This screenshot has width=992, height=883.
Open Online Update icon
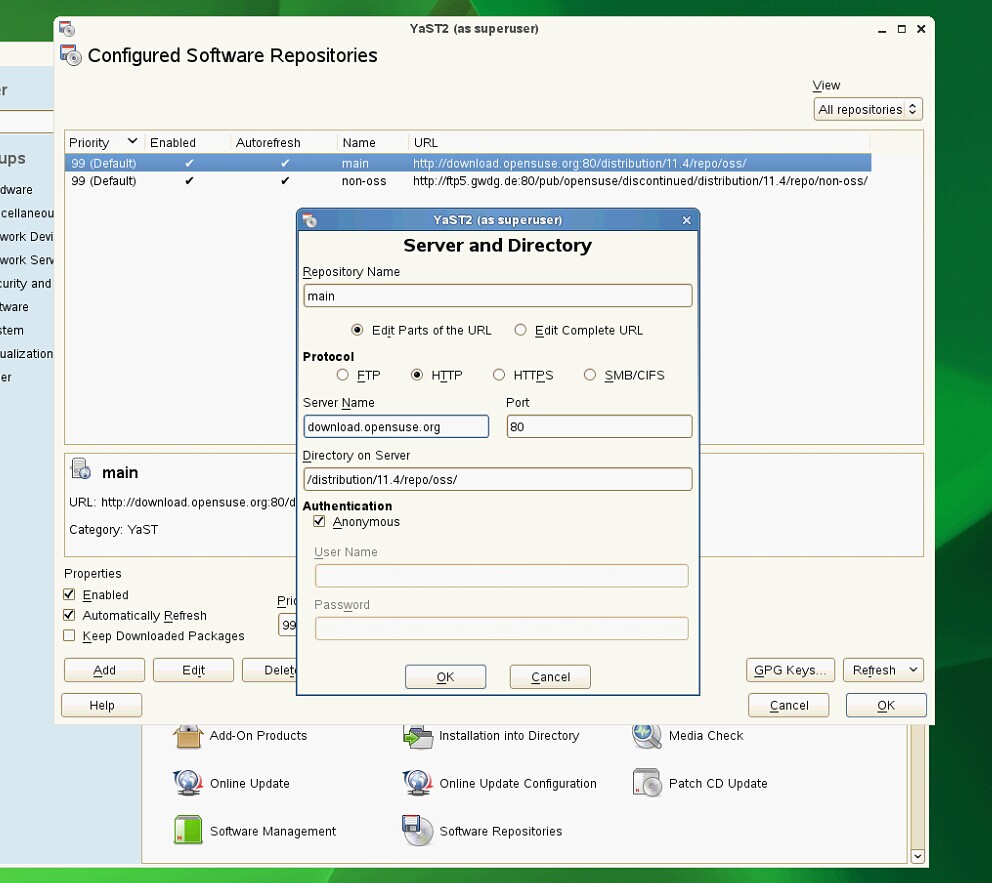pyautogui.click(x=188, y=783)
